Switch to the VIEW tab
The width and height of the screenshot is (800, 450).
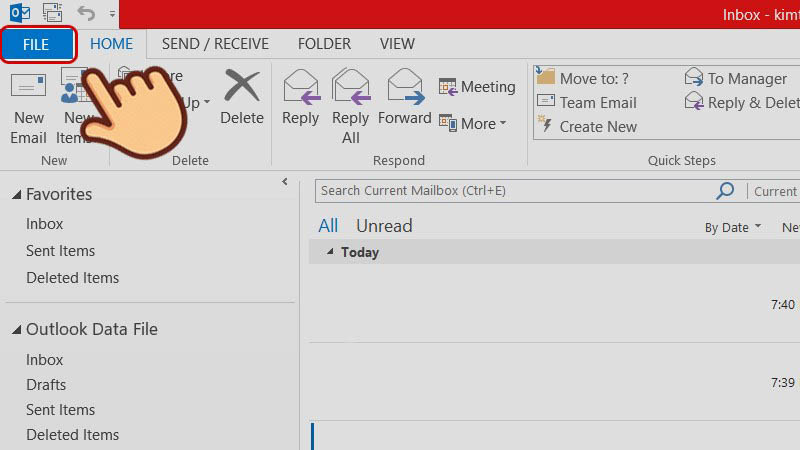(x=397, y=44)
